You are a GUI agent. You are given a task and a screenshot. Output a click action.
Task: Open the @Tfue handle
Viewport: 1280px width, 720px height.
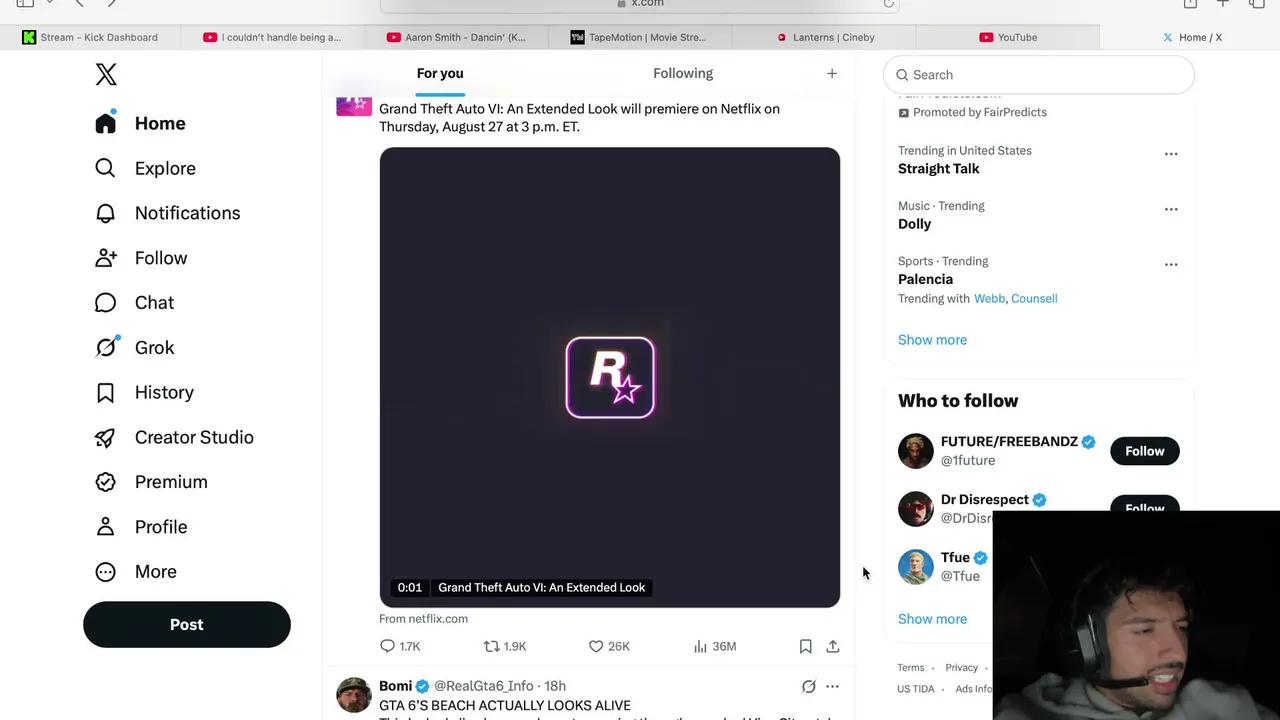(x=960, y=576)
